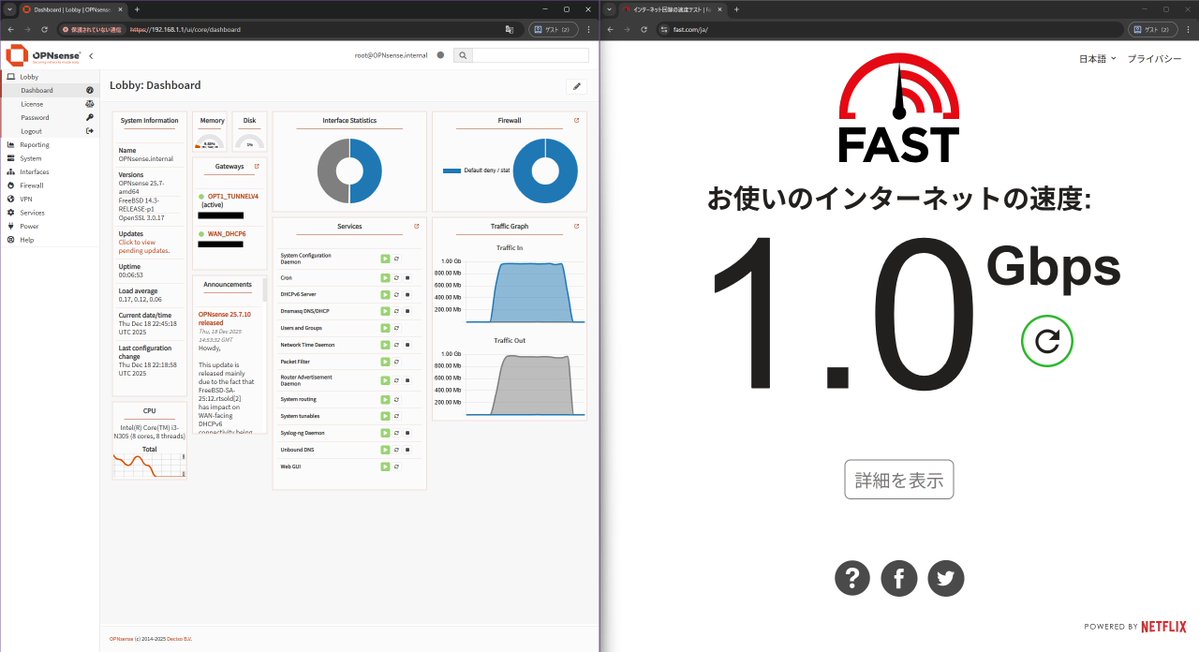Stop the Syslog-ng Daemon

[408, 433]
